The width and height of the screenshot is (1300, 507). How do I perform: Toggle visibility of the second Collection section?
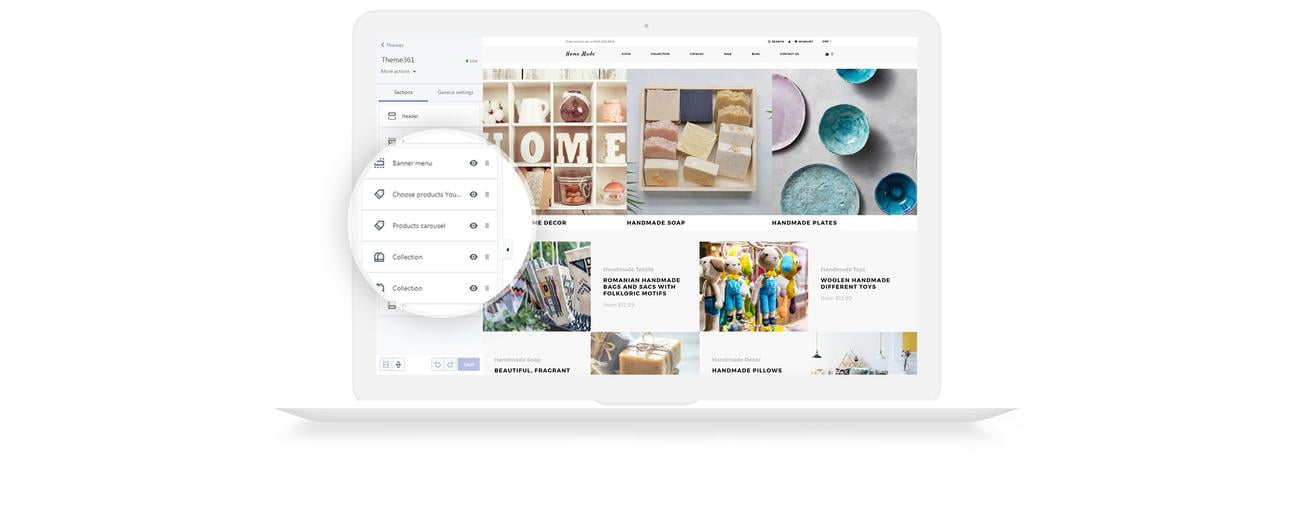pos(473,288)
